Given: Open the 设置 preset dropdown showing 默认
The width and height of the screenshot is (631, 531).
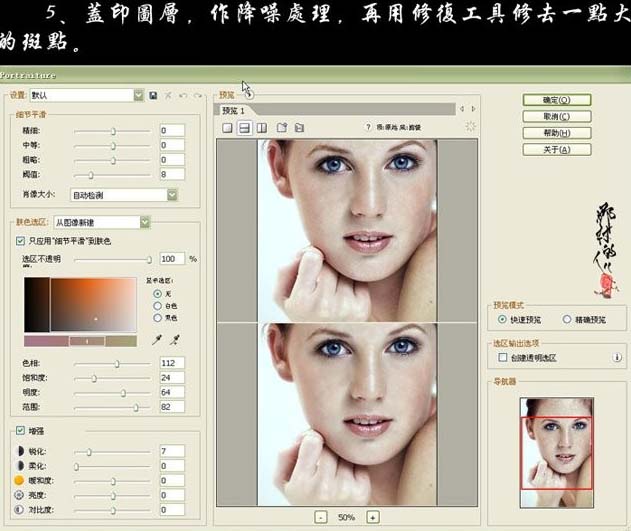Looking at the screenshot, I should click(x=87, y=95).
